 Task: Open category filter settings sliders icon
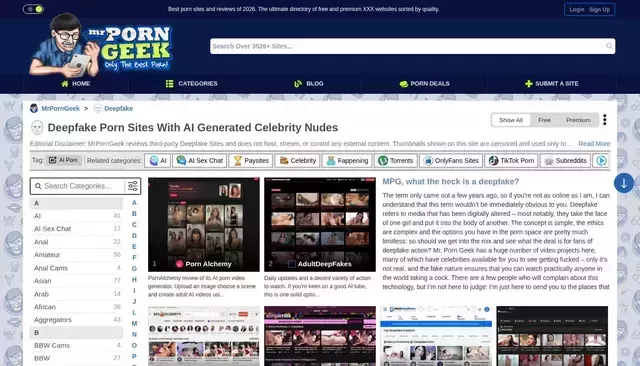point(133,186)
